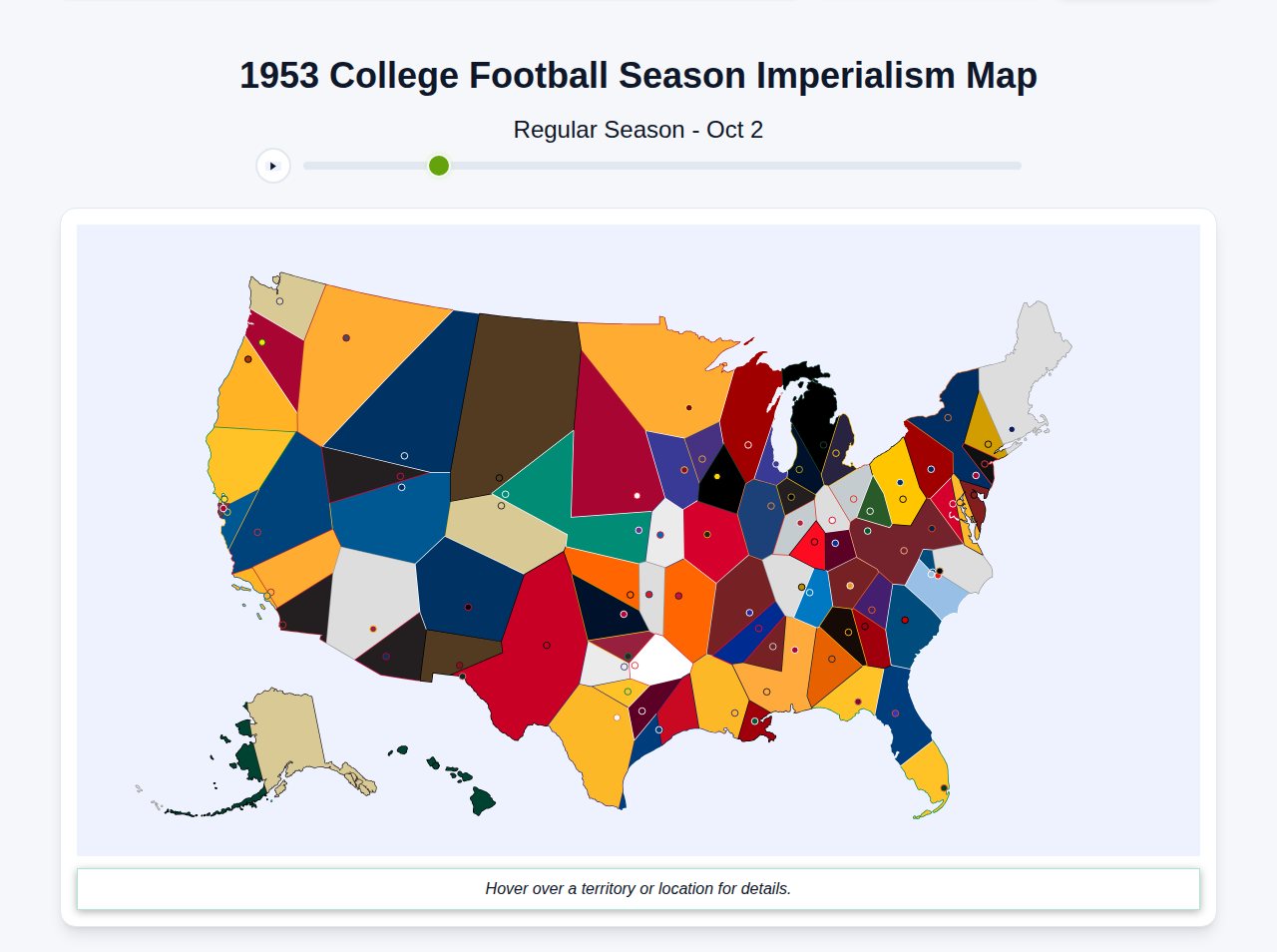Click the white team marker in Minnesota

[637, 495]
